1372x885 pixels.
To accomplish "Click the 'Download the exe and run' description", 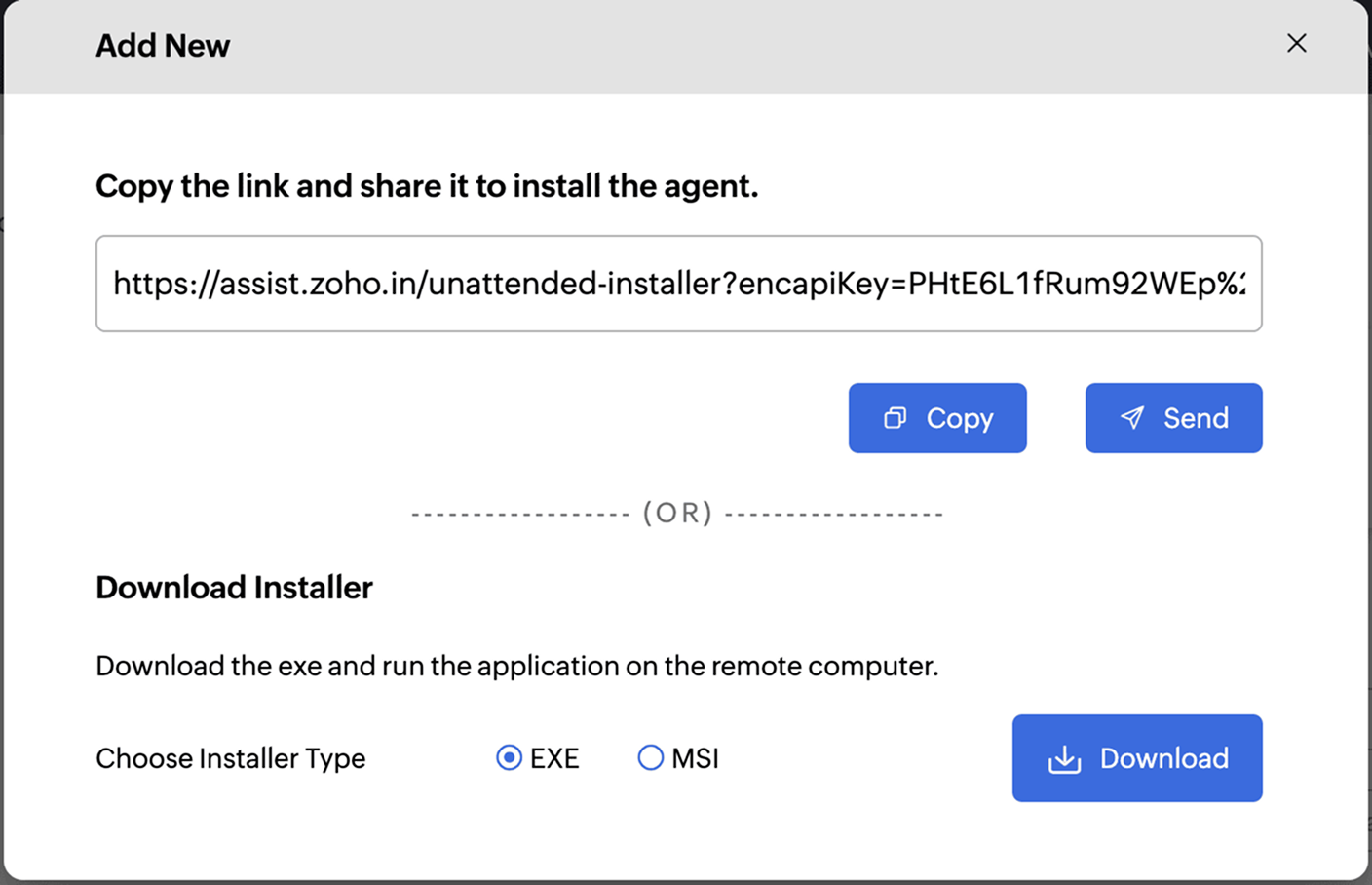I will pyautogui.click(x=516, y=666).
